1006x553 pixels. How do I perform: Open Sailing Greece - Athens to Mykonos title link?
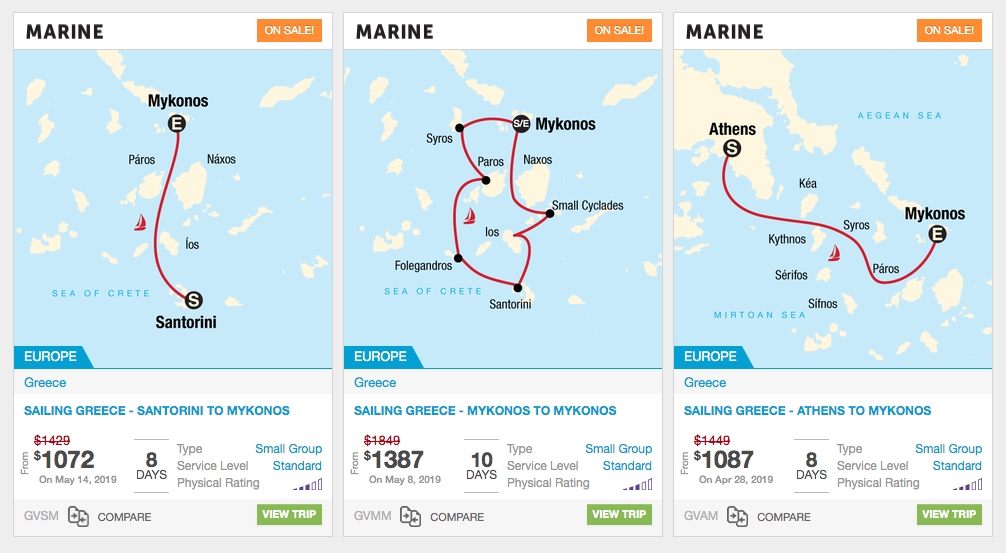pos(807,411)
